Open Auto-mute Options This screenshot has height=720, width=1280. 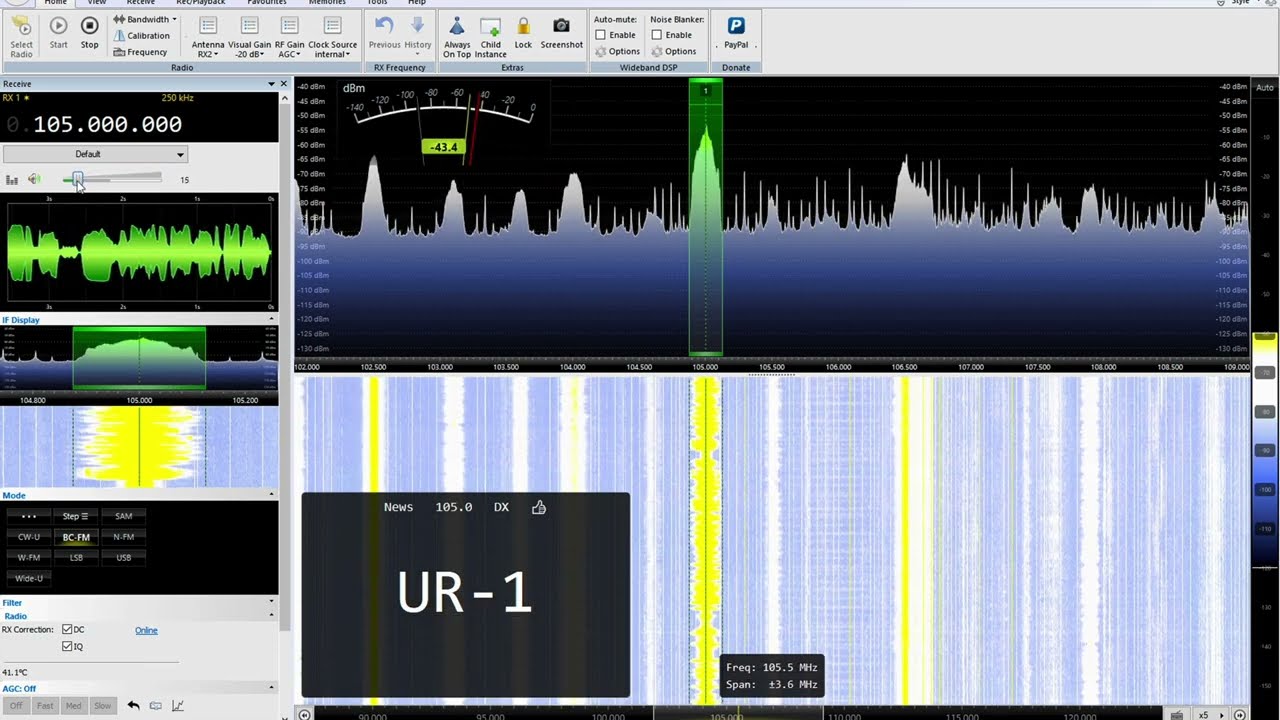[x=617, y=51]
